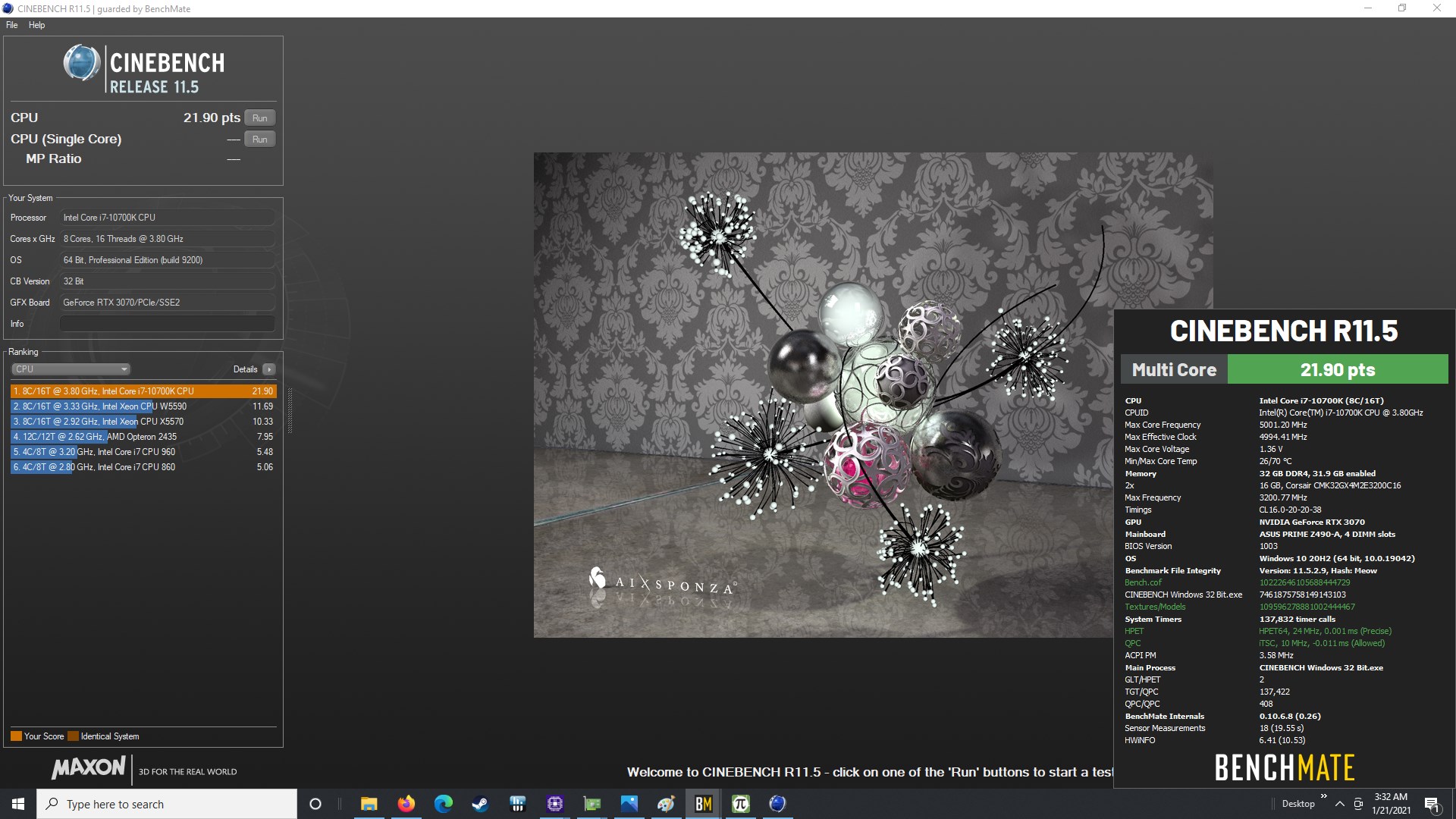Click the BENCHMATE logo
Screen dimensions: 1456x819
pyautogui.click(x=1285, y=767)
